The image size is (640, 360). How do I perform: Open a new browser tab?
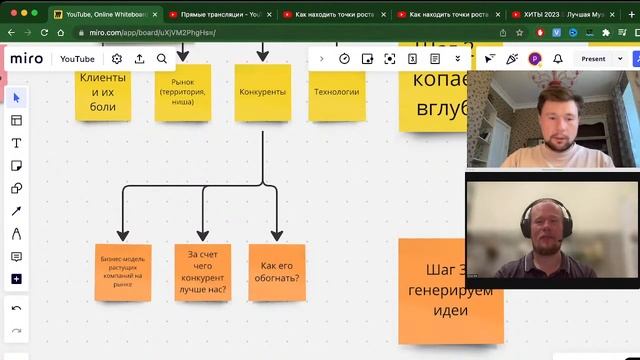pos(632,14)
